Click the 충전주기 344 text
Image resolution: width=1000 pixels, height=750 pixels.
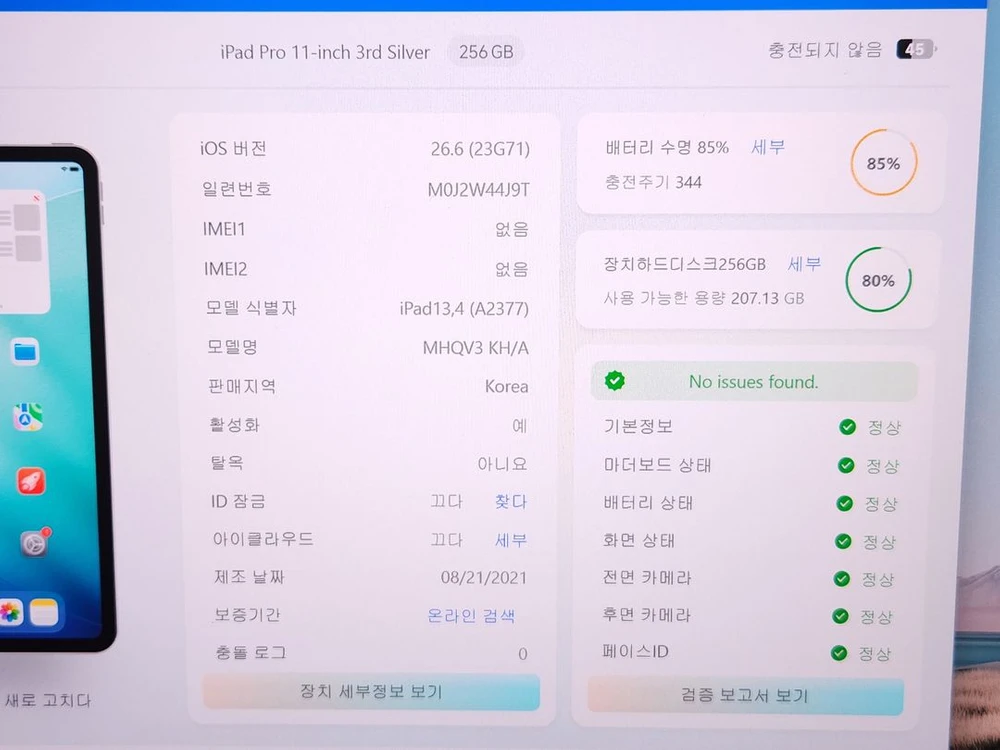click(654, 182)
